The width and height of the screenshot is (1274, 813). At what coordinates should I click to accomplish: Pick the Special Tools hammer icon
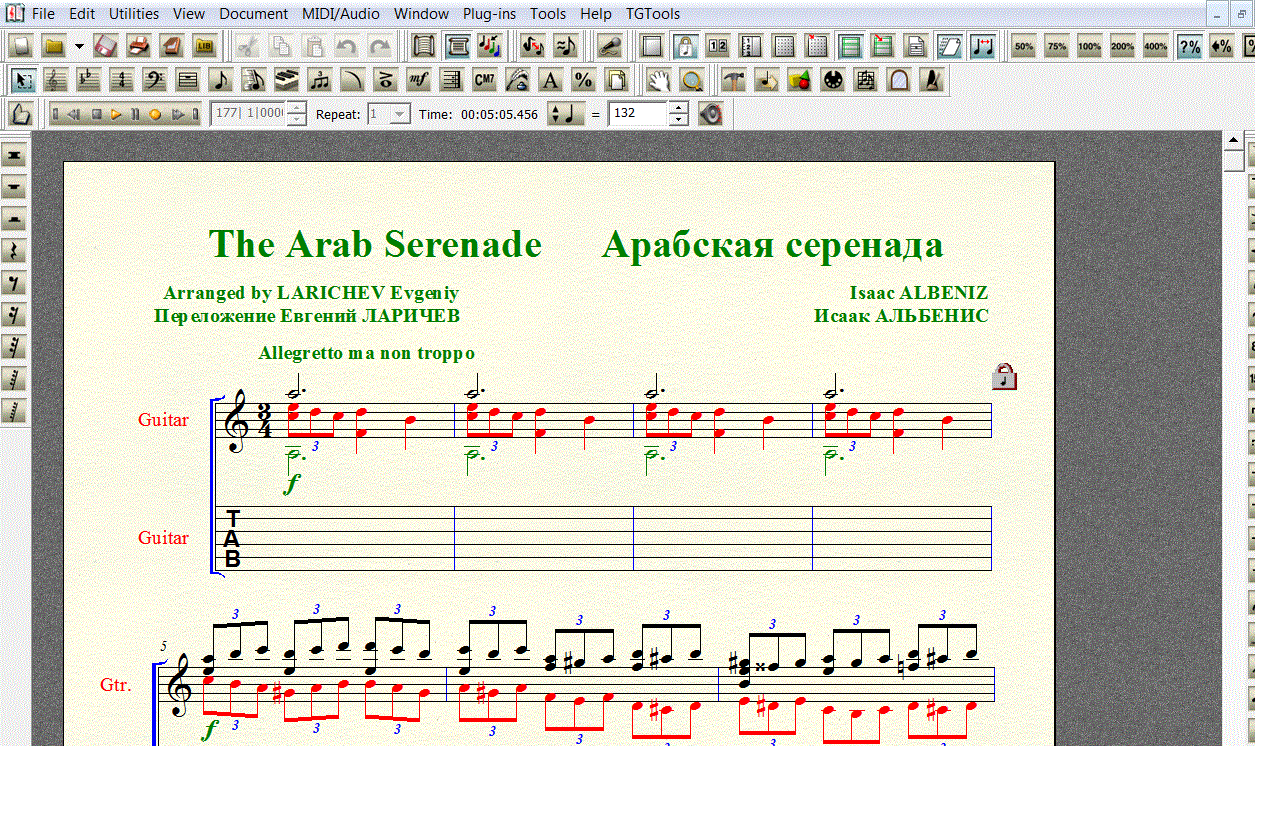coord(734,80)
